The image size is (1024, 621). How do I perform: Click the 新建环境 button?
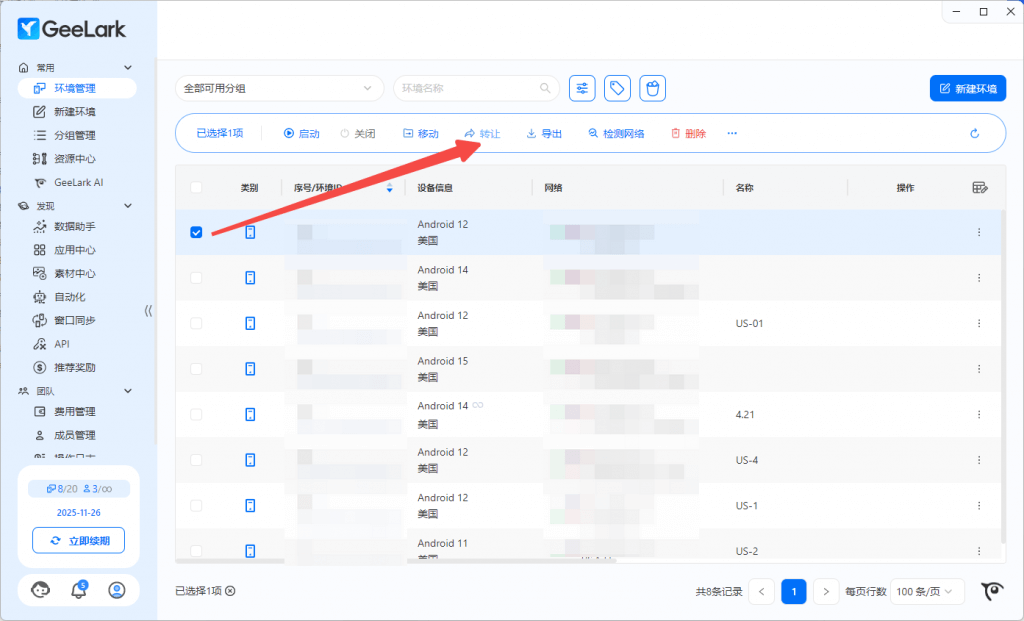[x=967, y=88]
